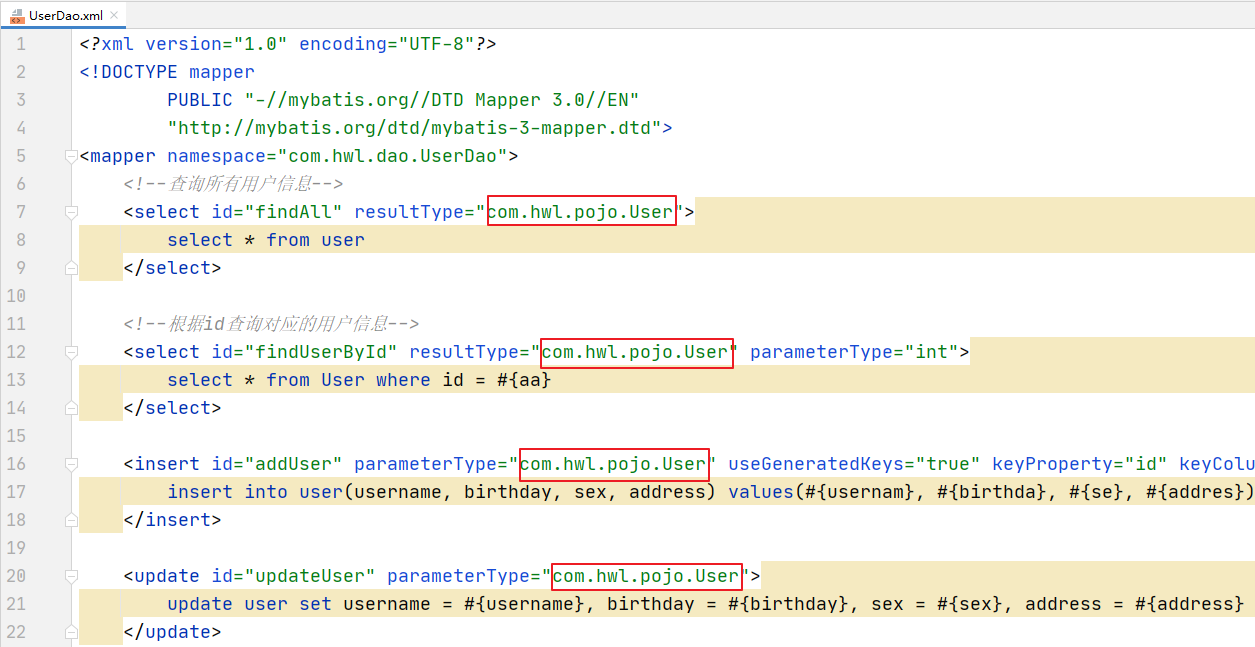Collapse the updateUser update block at line 20
Viewport: 1255px width, 647px height.
(x=70, y=576)
